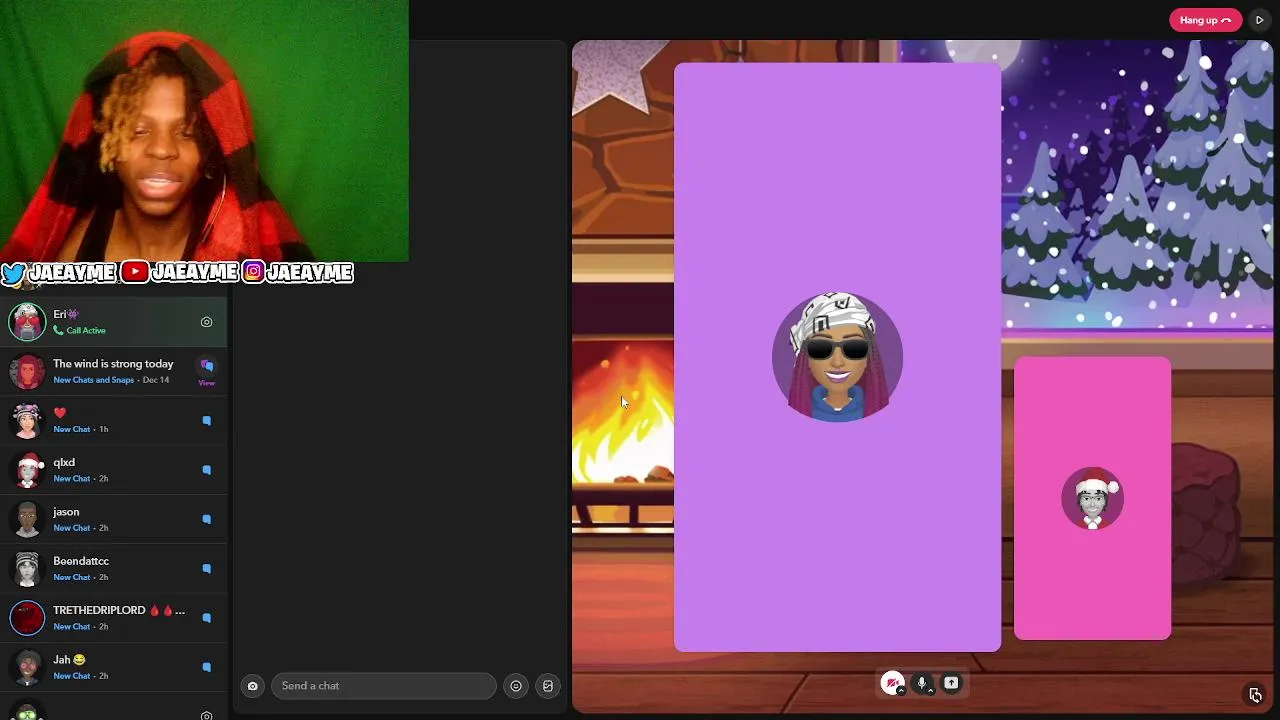Click blue chat icon on qlxd row
Screen dimensions: 1280x720
click(207, 470)
